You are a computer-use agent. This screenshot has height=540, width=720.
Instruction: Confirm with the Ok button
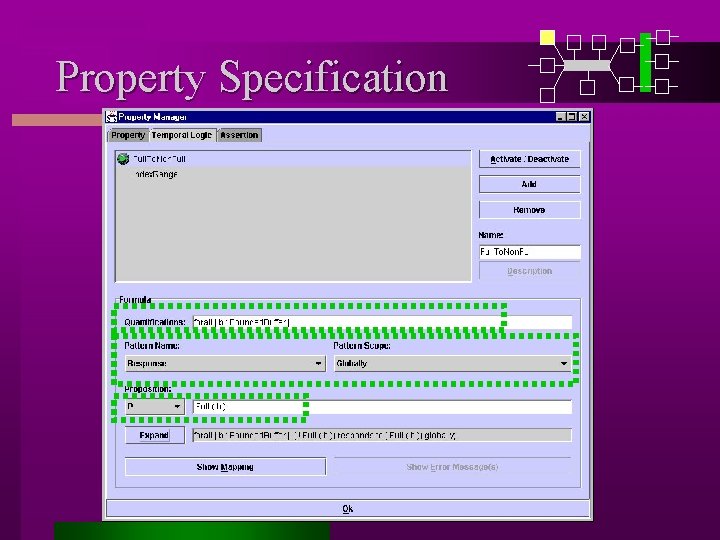click(348, 509)
